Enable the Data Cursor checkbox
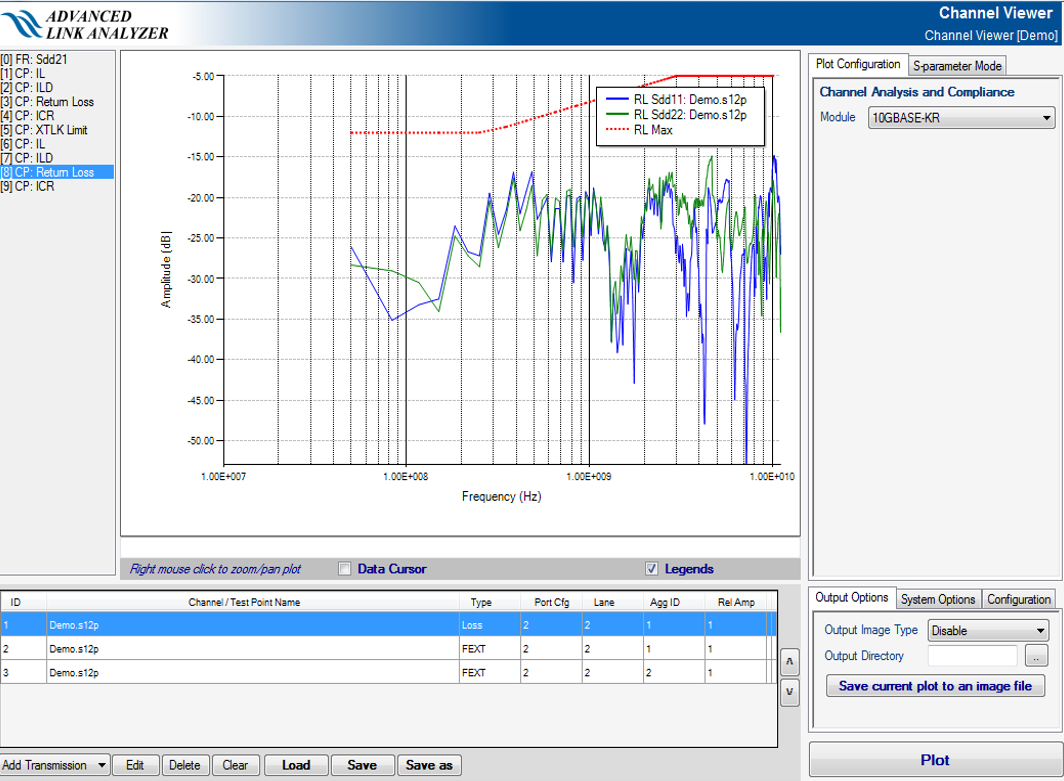Screen dimensions: 1064x781 tap(345, 569)
